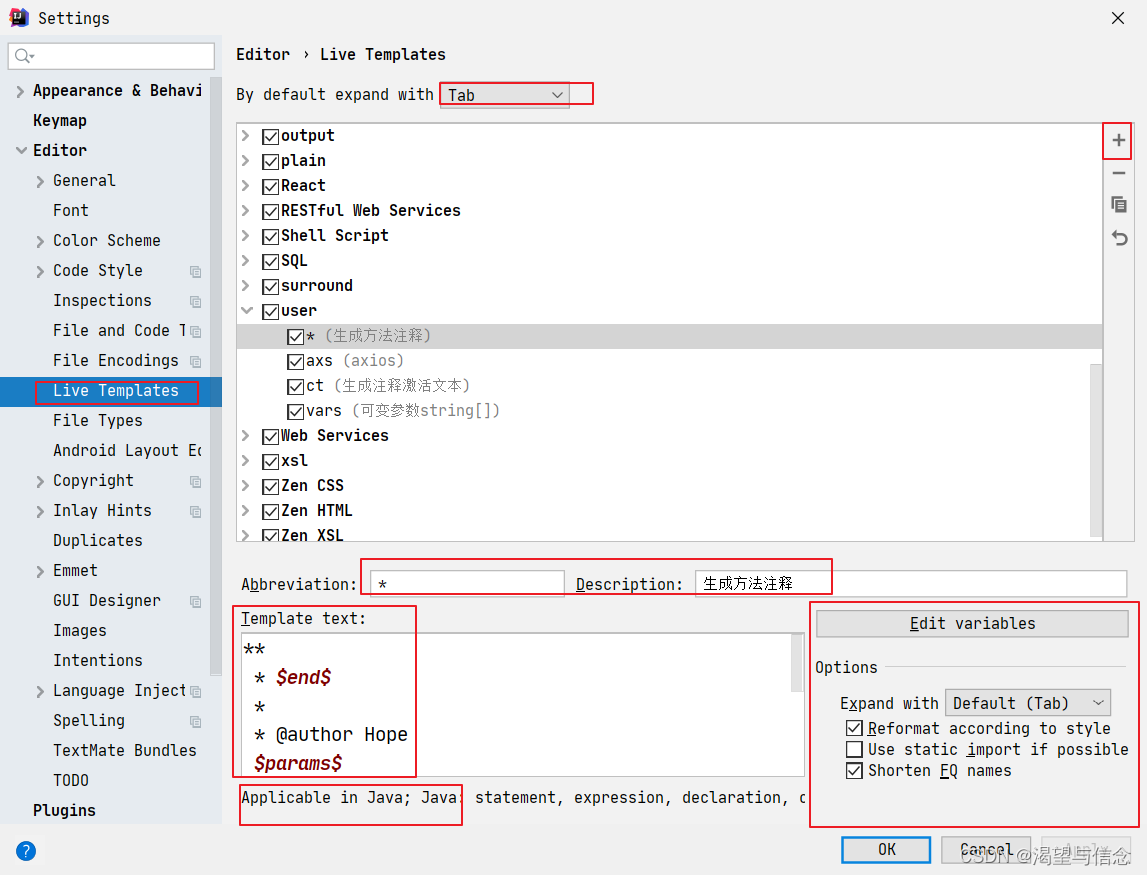1147x875 pixels.
Task: Click the Editor breadcrumb link
Action: (263, 54)
